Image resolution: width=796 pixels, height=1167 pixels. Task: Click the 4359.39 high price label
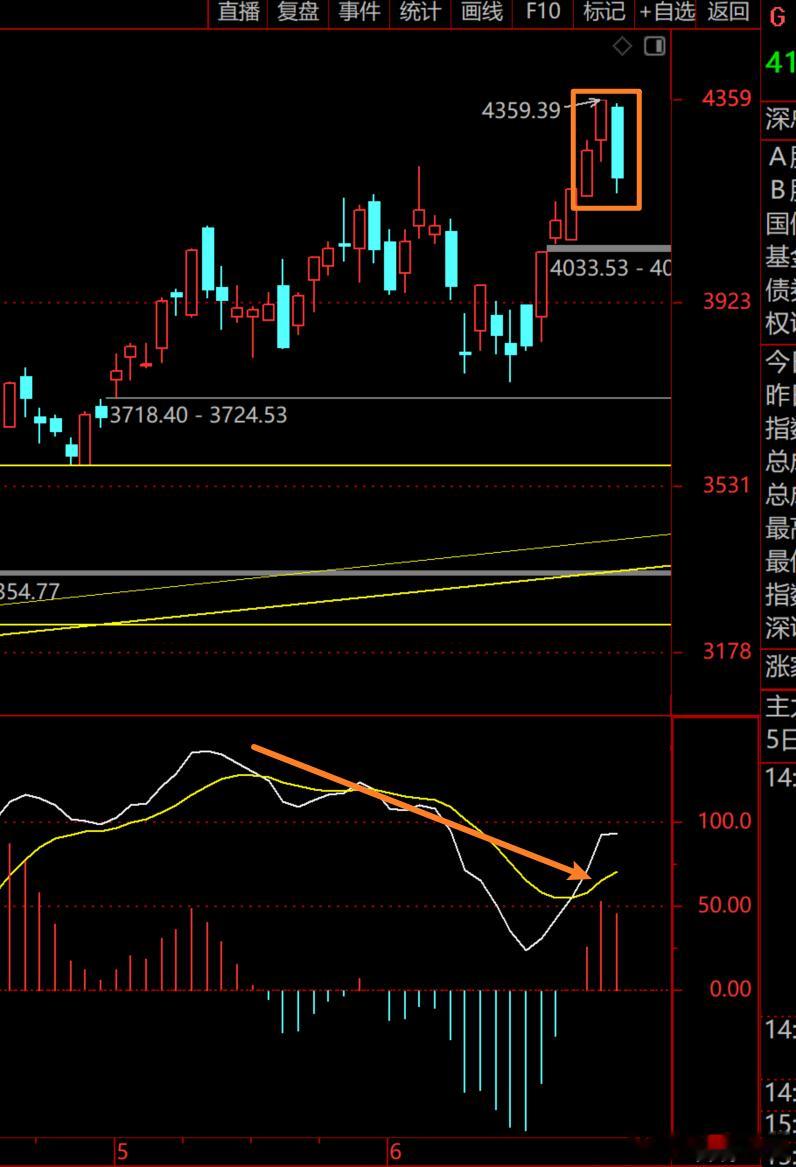tap(521, 110)
